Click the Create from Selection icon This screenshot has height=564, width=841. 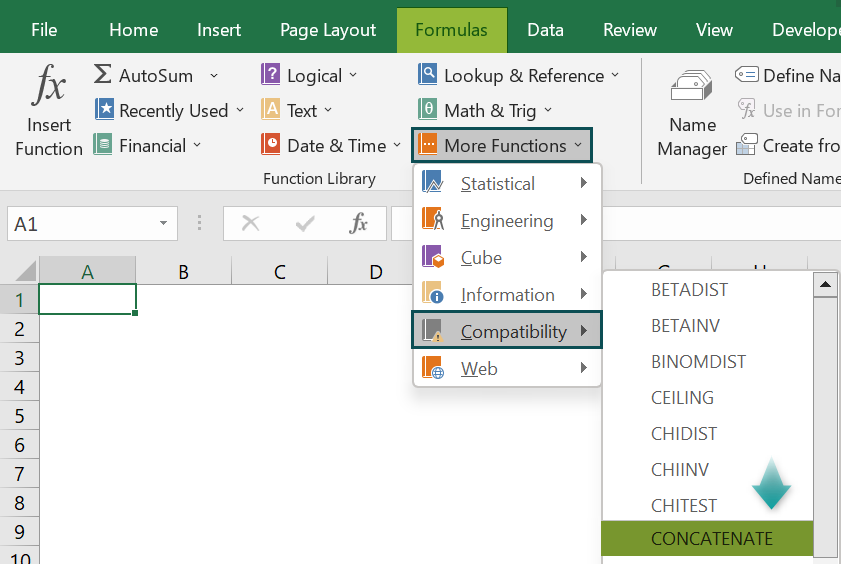pyautogui.click(x=747, y=144)
